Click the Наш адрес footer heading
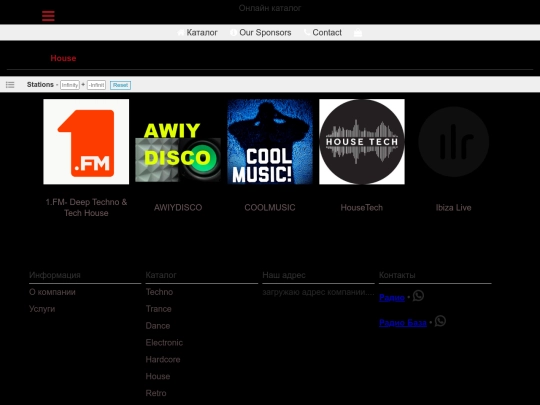Screen dimensions: 540x405 284,275
